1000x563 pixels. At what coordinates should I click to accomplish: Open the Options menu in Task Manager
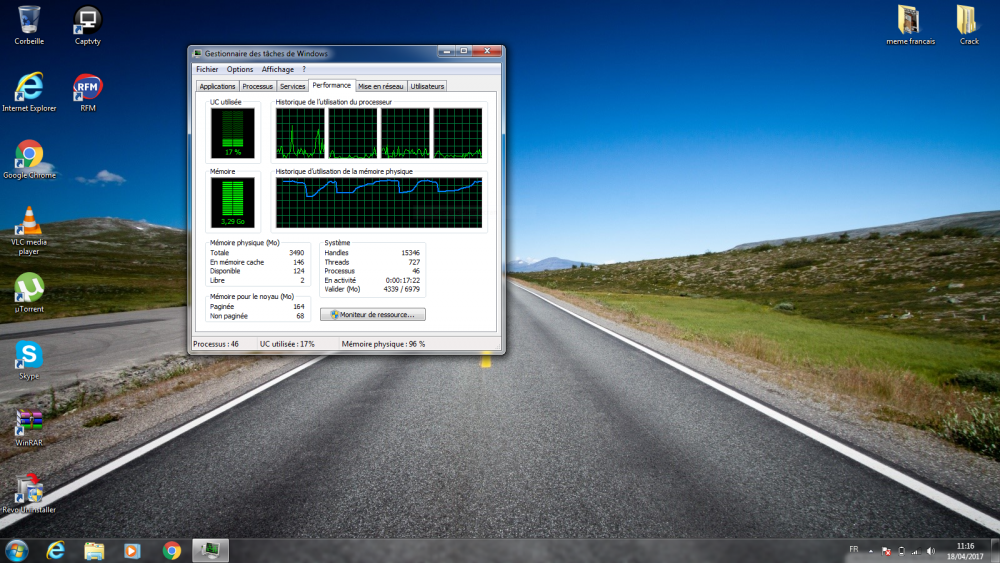click(240, 70)
